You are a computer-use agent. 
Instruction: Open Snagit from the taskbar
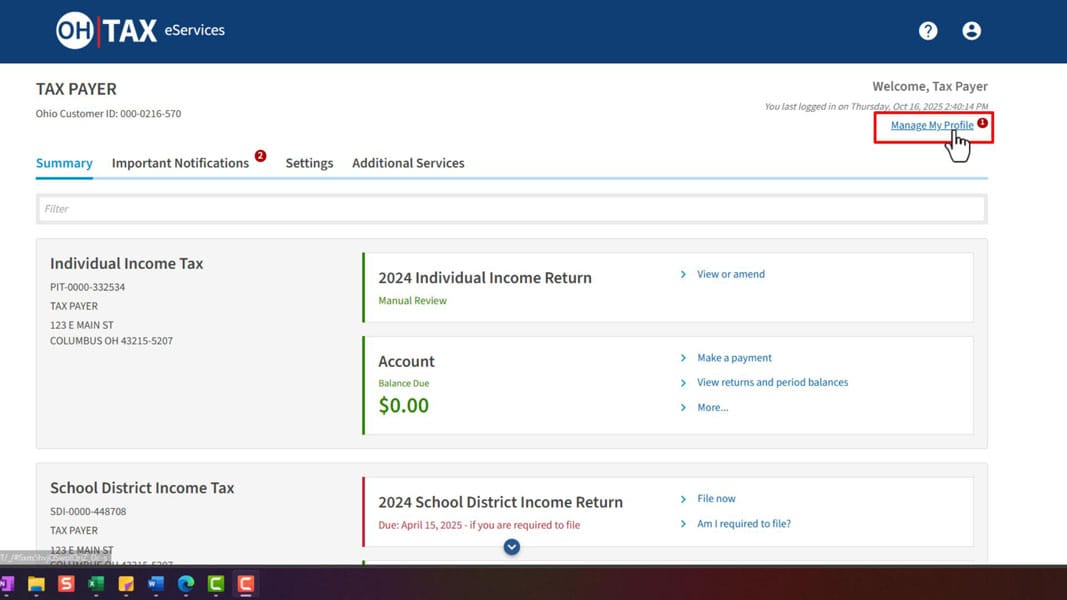point(66,584)
